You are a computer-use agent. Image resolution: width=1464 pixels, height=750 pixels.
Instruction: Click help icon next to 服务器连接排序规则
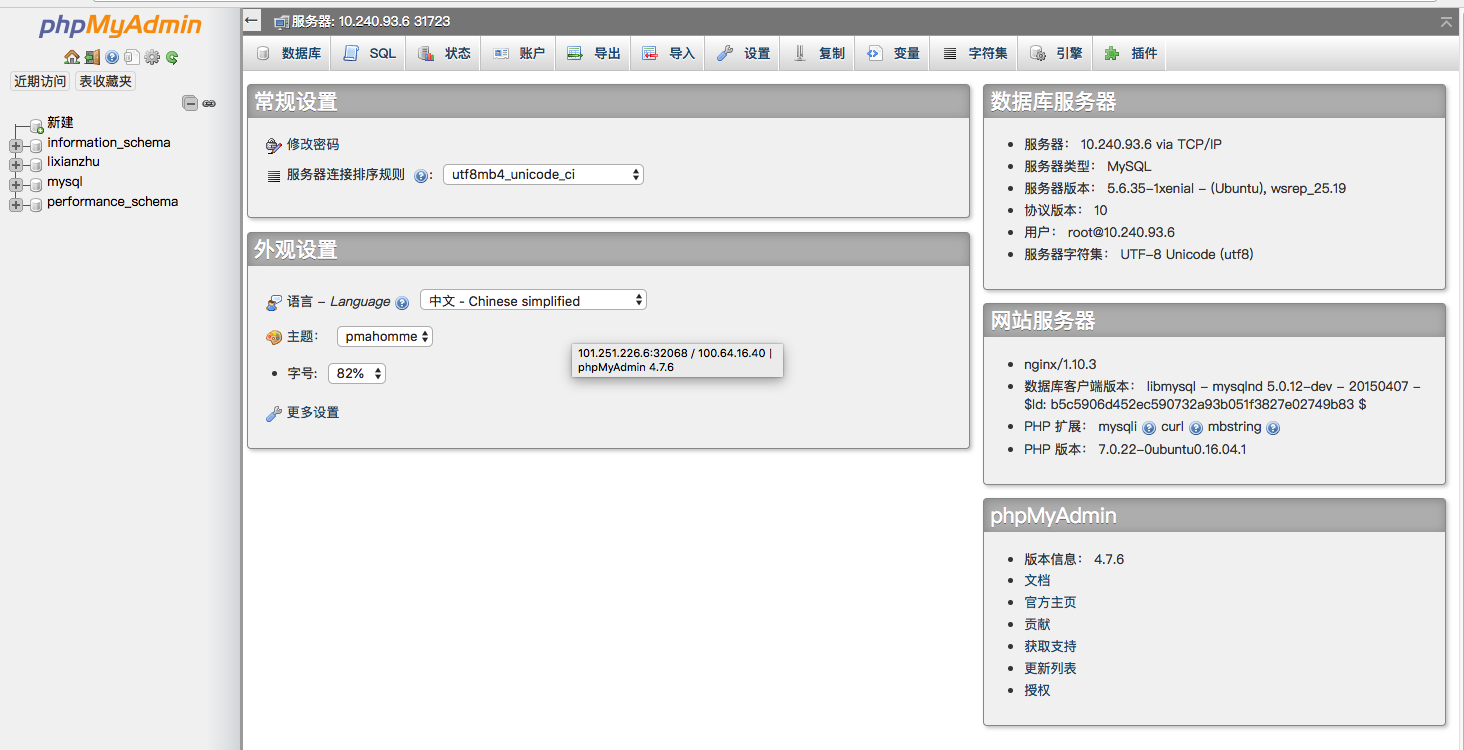point(421,176)
